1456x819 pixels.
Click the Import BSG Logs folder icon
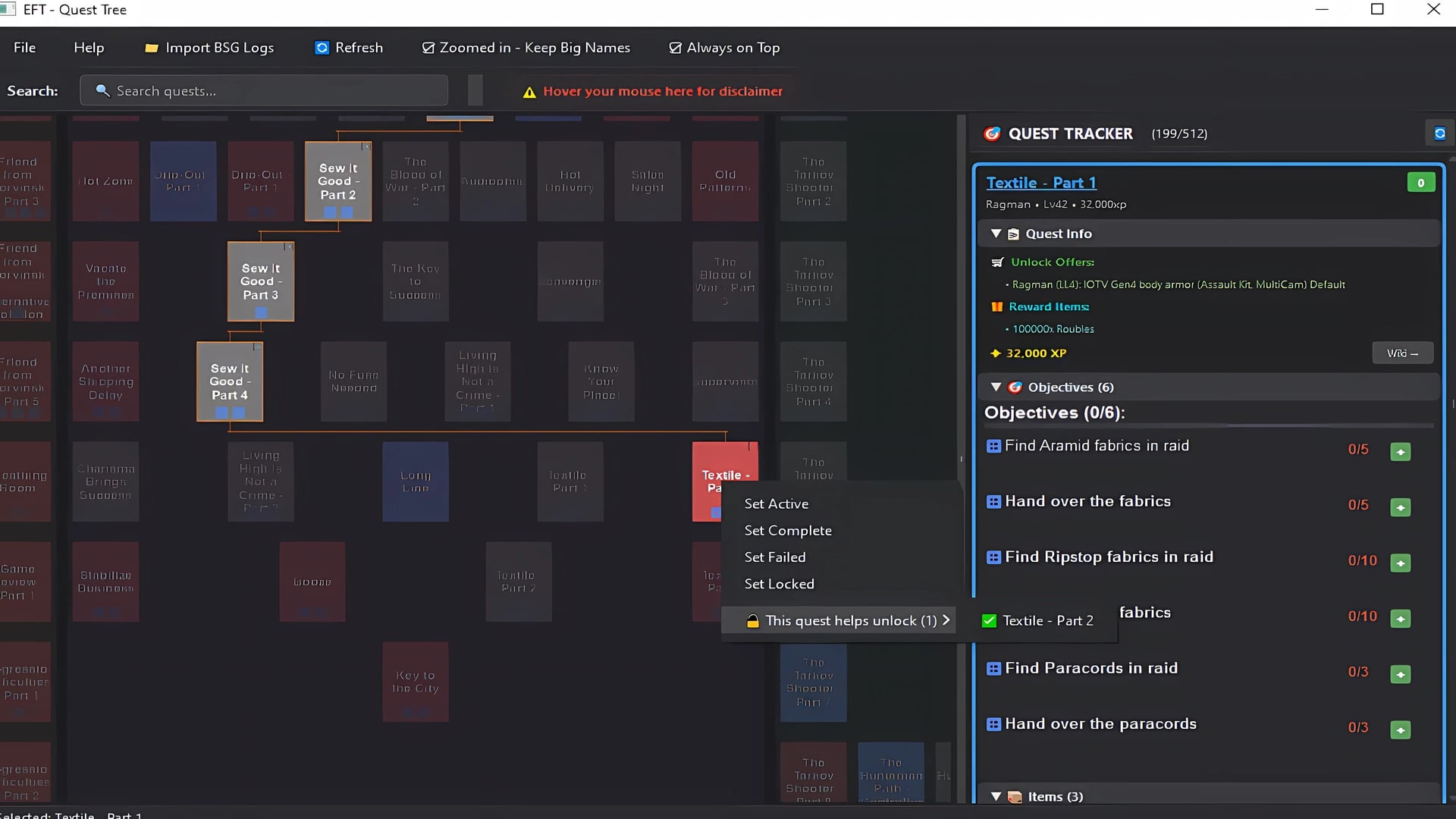[152, 48]
